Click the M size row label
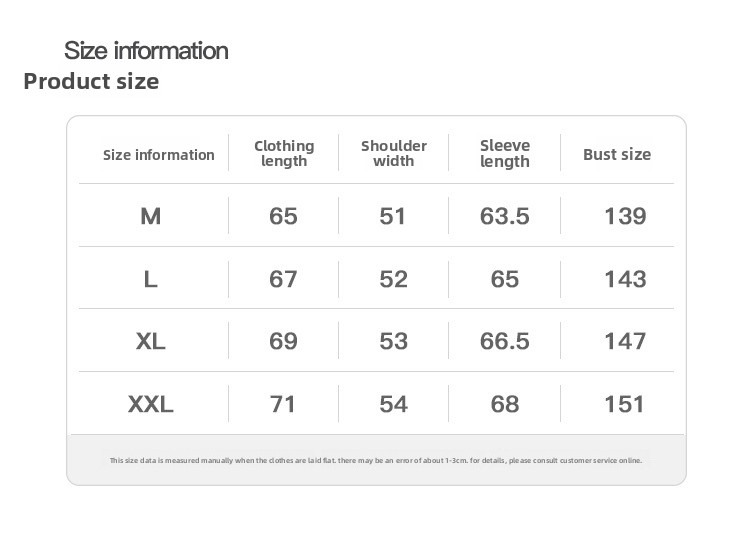This screenshot has width=750, height=546. click(151, 216)
